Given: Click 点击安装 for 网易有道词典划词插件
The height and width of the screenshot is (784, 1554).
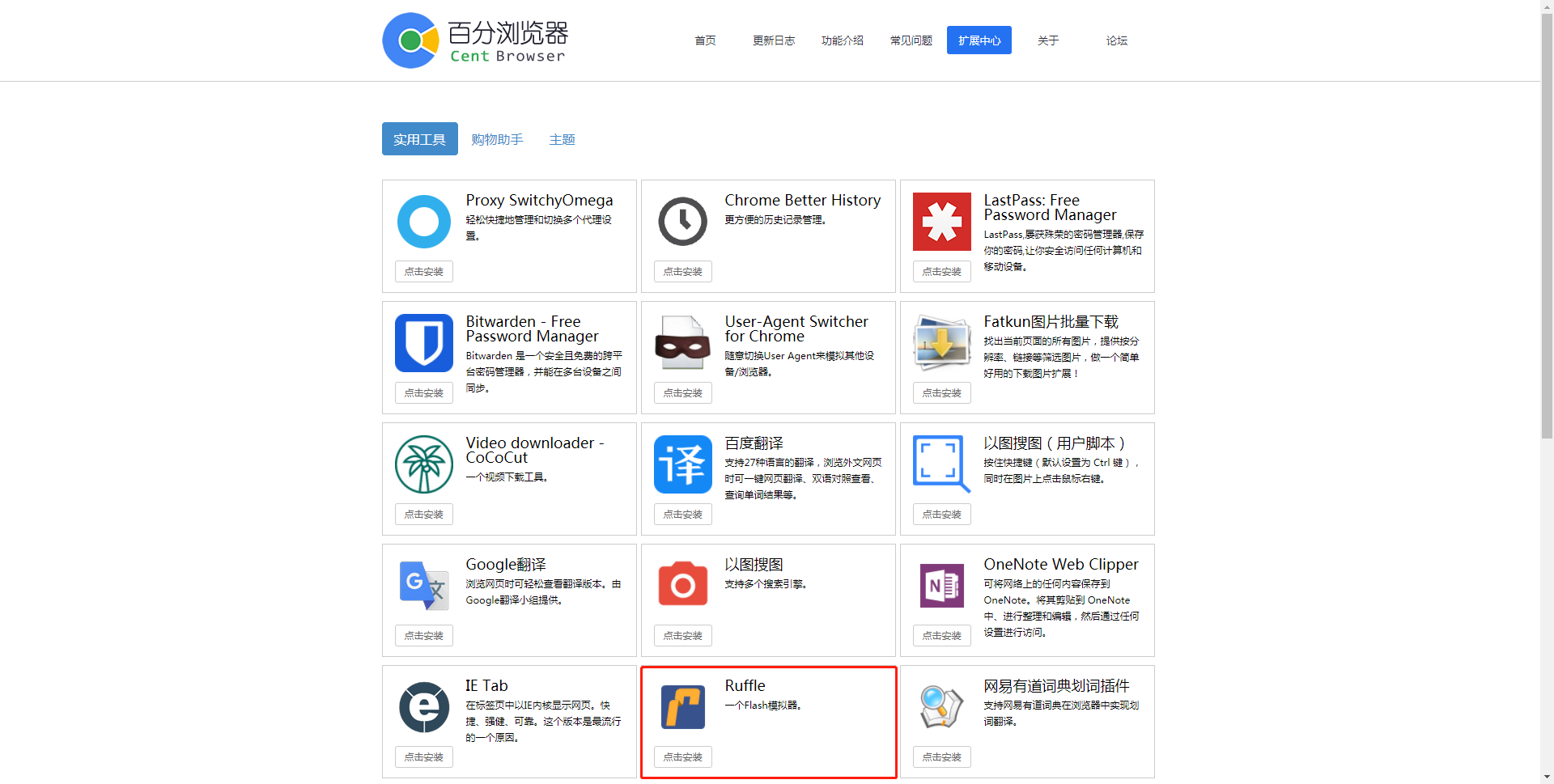Looking at the screenshot, I should pyautogui.click(x=942, y=757).
